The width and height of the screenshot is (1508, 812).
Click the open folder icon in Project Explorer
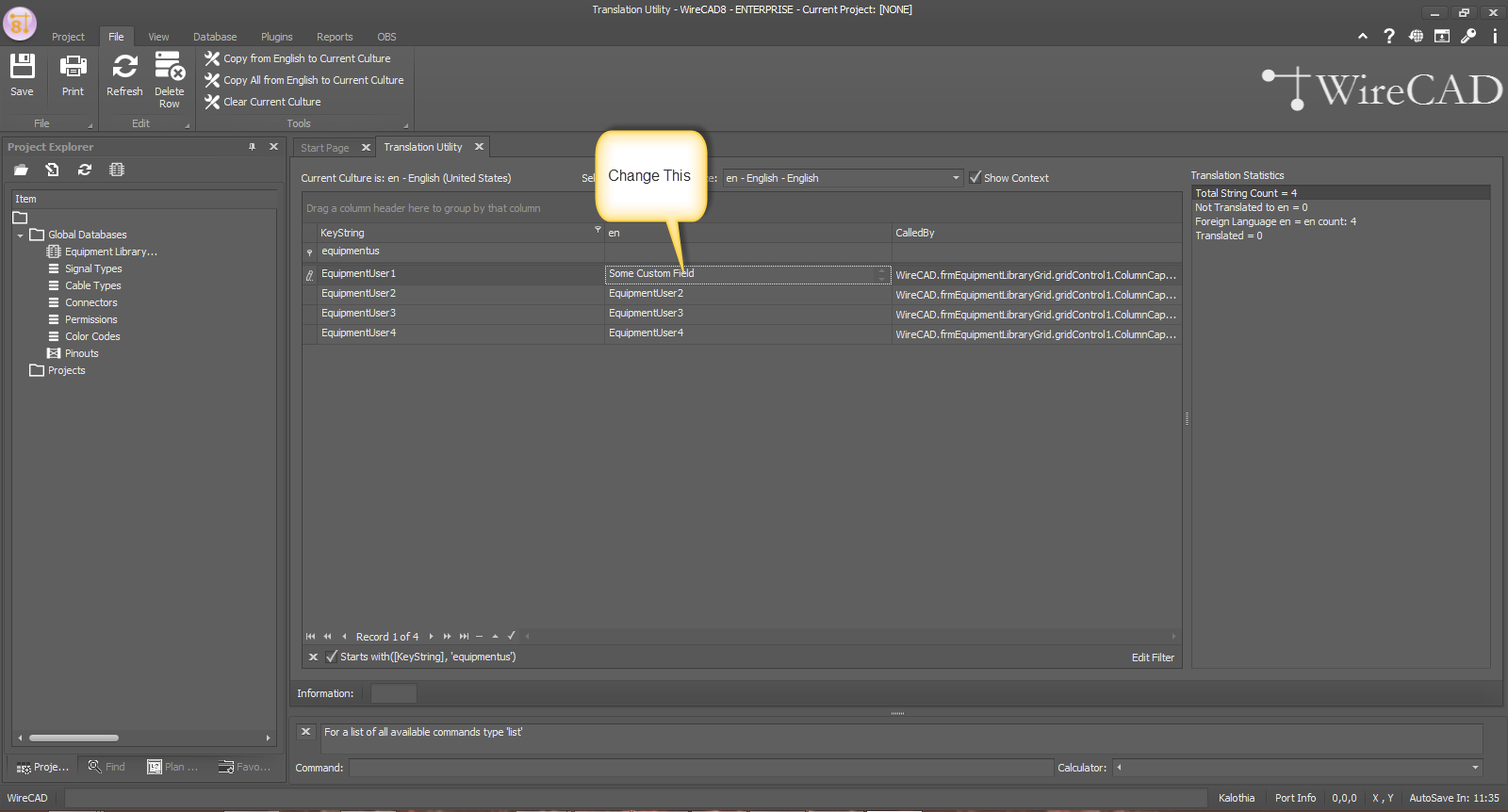[x=21, y=170]
